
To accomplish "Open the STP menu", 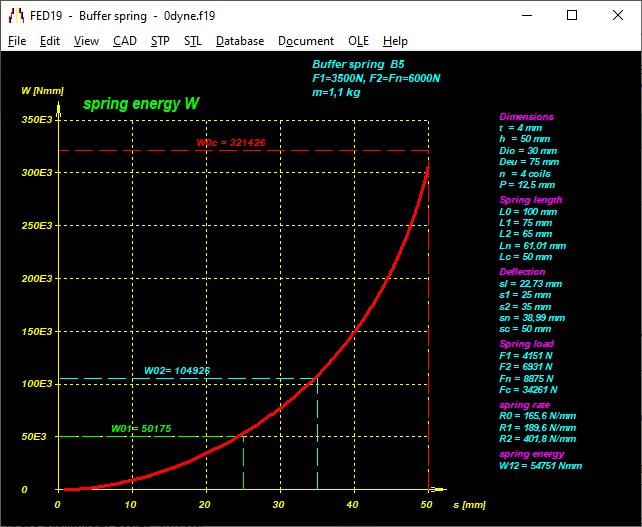I will pos(160,41).
